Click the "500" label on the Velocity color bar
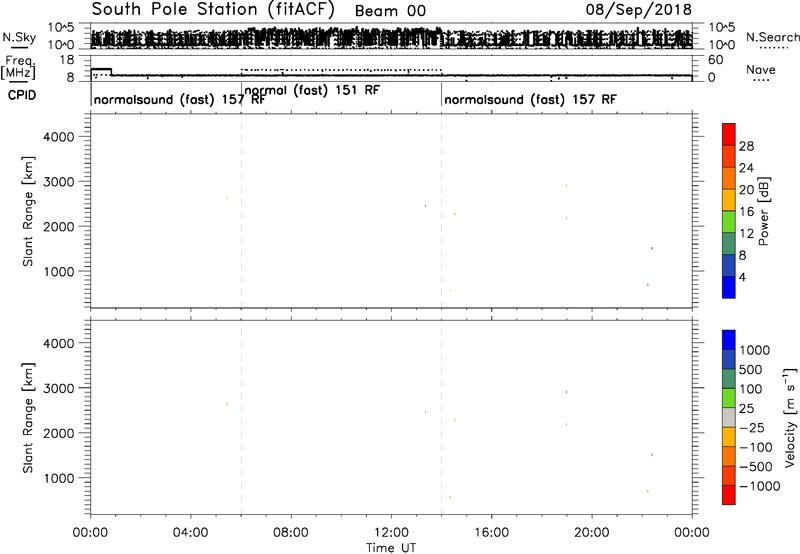The height and width of the screenshot is (554, 800). 751,369
